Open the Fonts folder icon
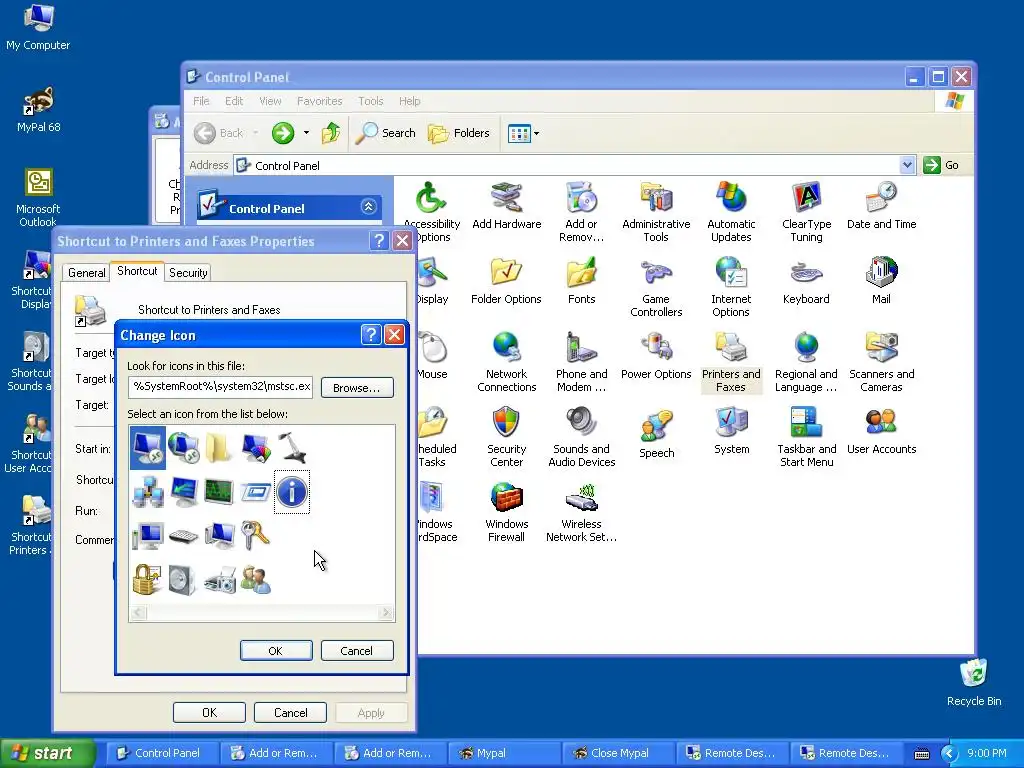 point(581,281)
